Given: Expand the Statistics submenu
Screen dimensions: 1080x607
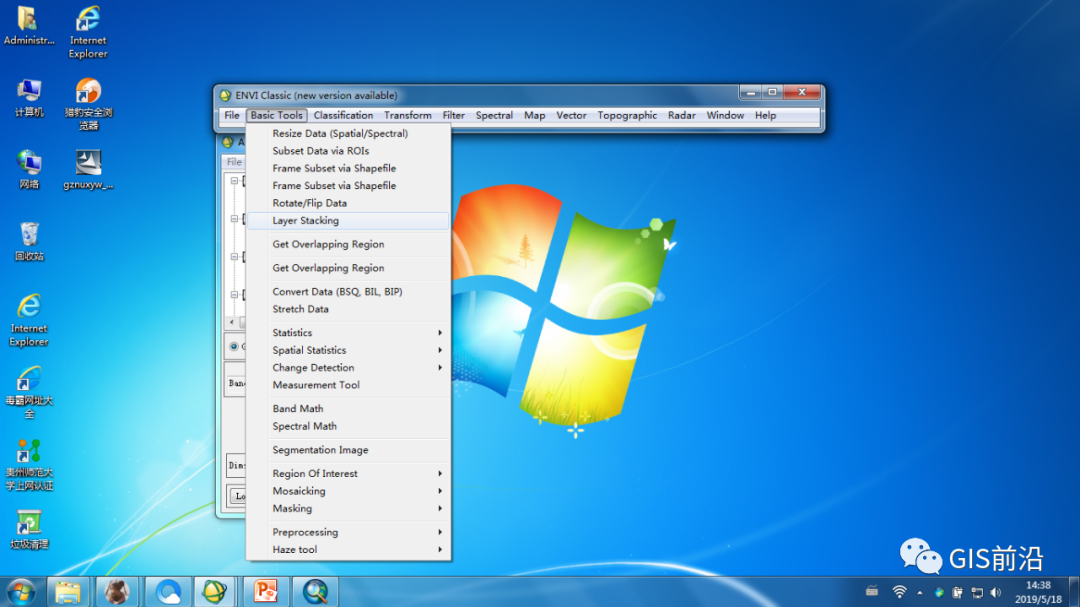Looking at the screenshot, I should pos(348,333).
